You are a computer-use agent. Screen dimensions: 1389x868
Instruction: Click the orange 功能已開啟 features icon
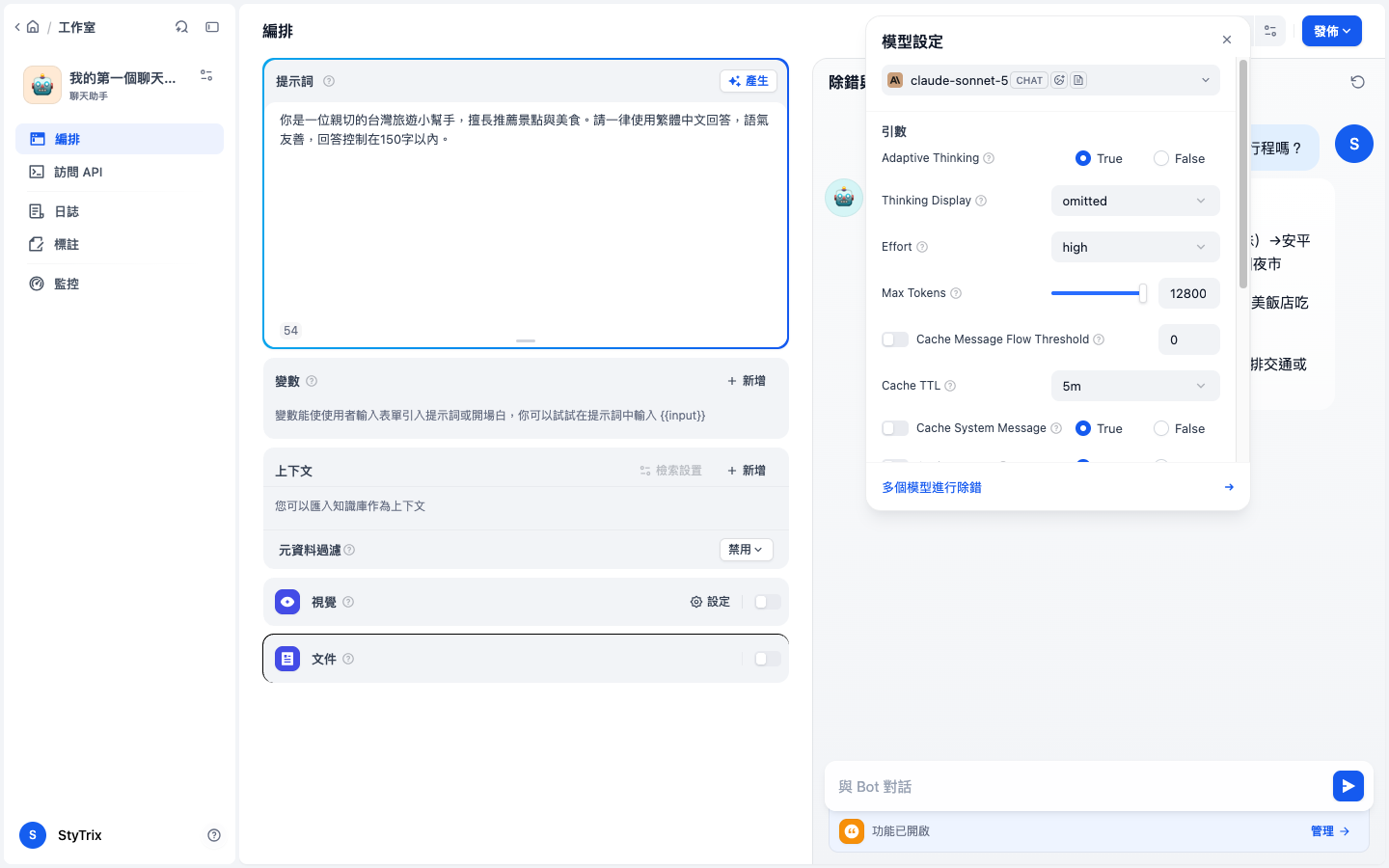(852, 831)
